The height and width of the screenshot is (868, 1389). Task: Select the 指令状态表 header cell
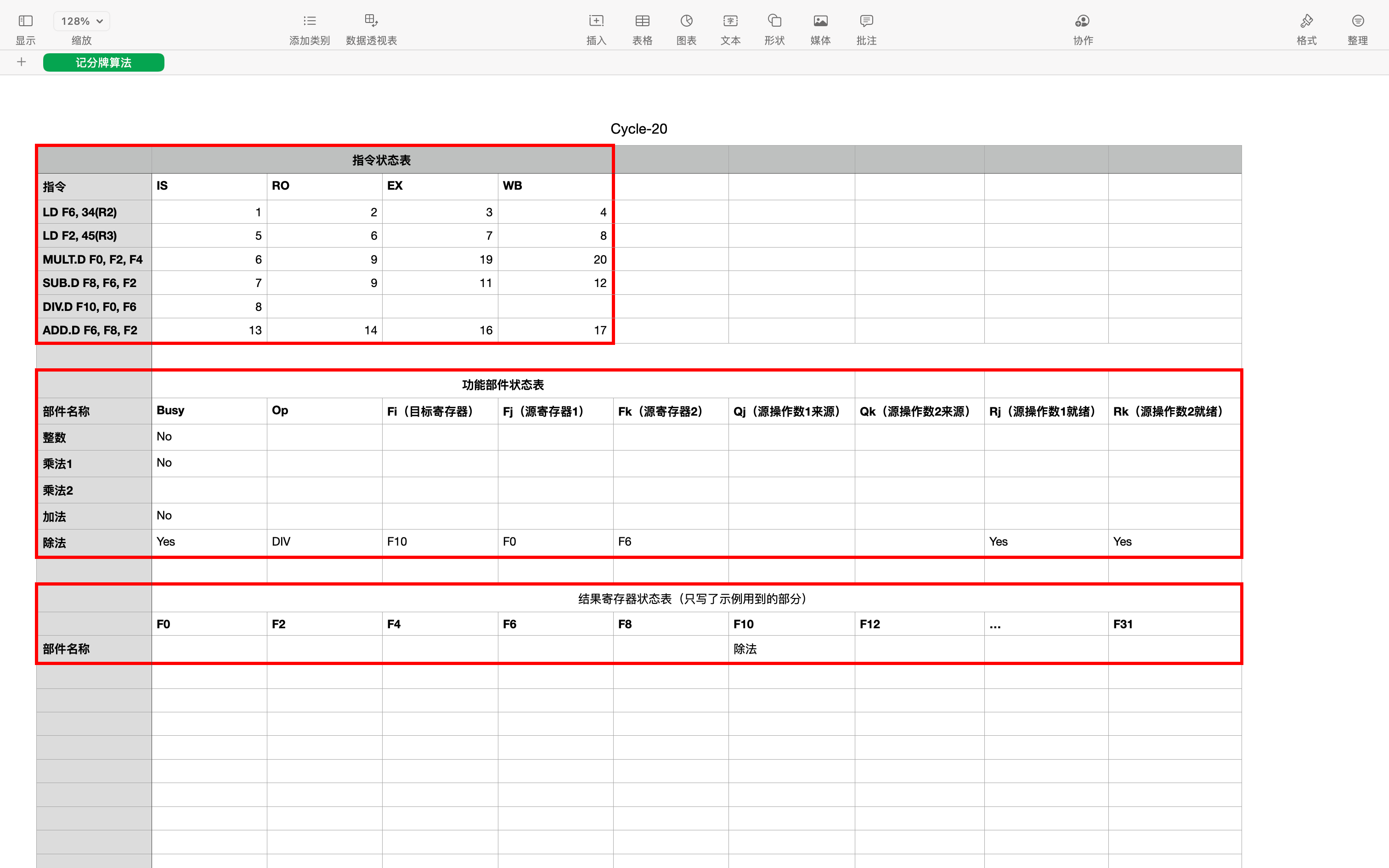(382, 160)
